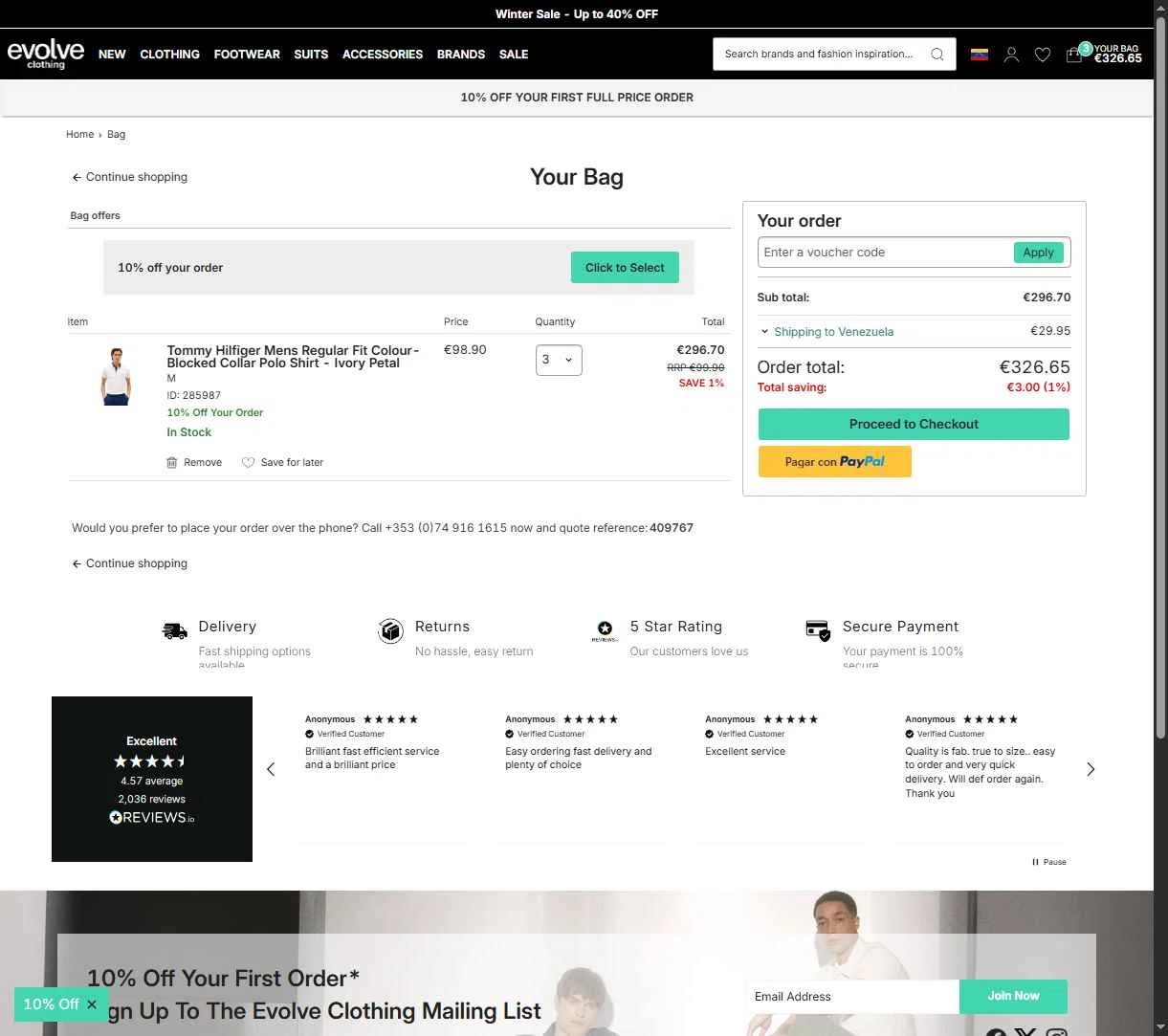The image size is (1168, 1036).
Task: Click the Evolve Clothing logo
Action: click(x=46, y=54)
